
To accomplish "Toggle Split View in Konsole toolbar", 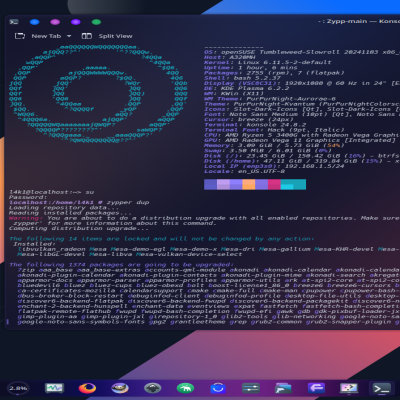I will (x=107, y=36).
